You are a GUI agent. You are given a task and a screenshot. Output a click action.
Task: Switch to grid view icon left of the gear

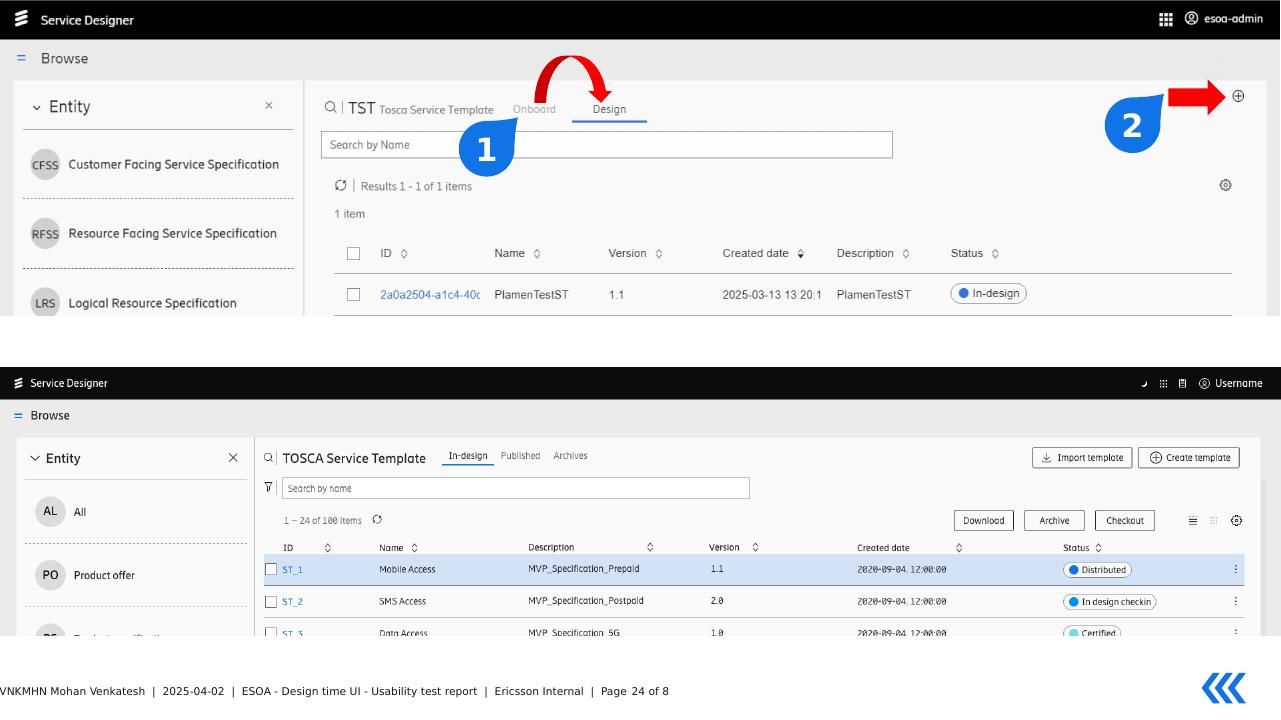click(1215, 520)
